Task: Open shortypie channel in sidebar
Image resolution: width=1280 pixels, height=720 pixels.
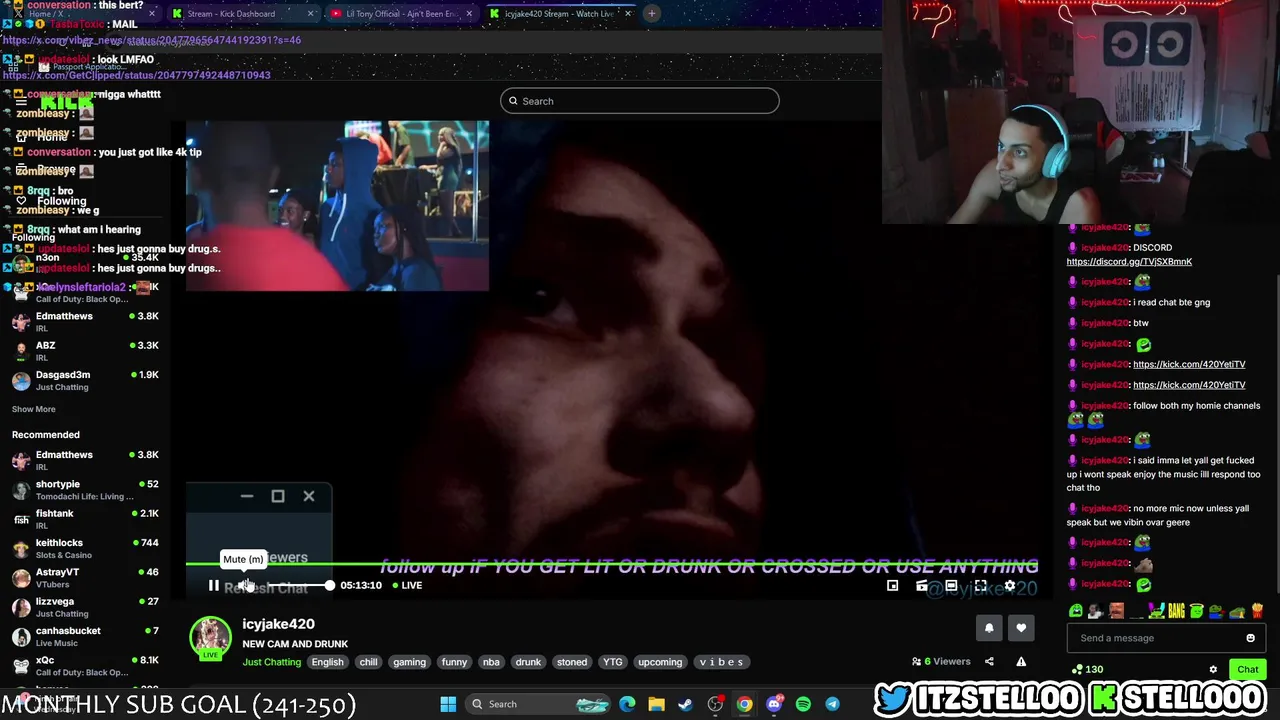Action: point(84,490)
